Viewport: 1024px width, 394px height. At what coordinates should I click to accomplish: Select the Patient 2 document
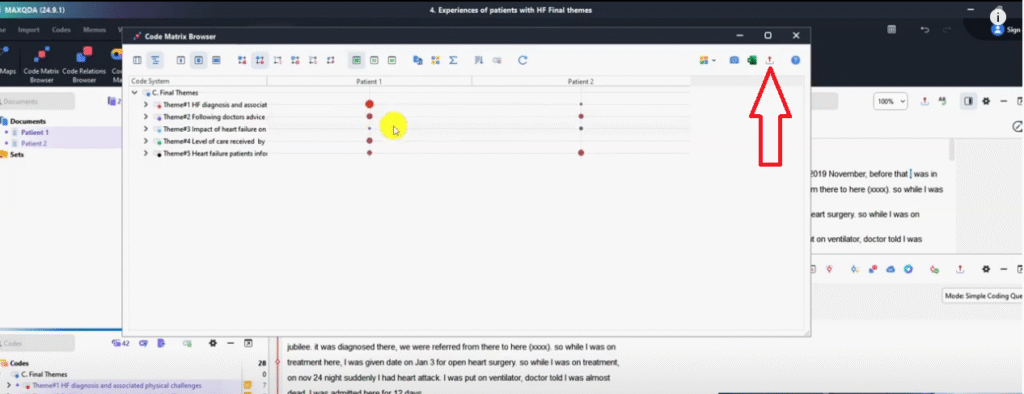click(33, 143)
